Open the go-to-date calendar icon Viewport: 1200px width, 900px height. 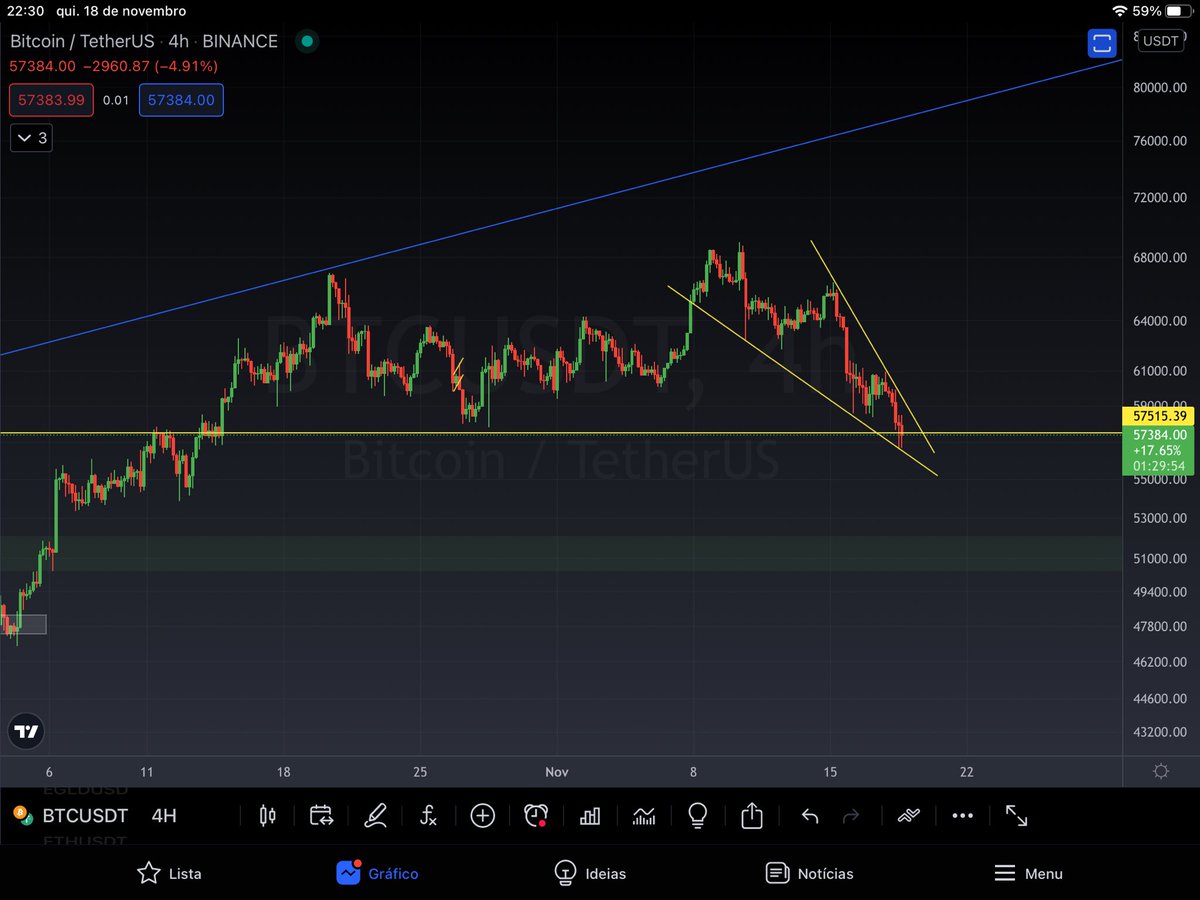click(321, 816)
